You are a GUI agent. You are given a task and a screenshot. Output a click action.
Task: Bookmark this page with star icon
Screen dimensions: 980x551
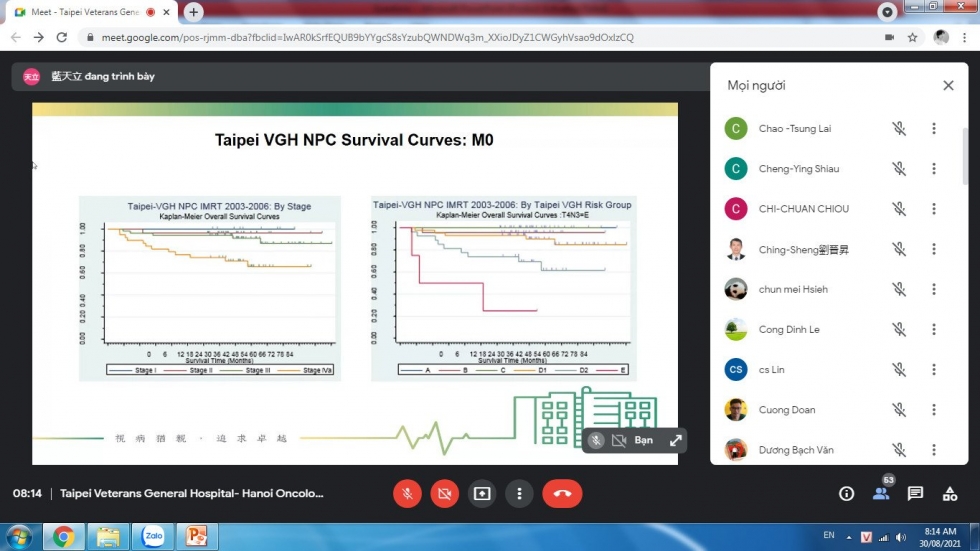tap(912, 37)
